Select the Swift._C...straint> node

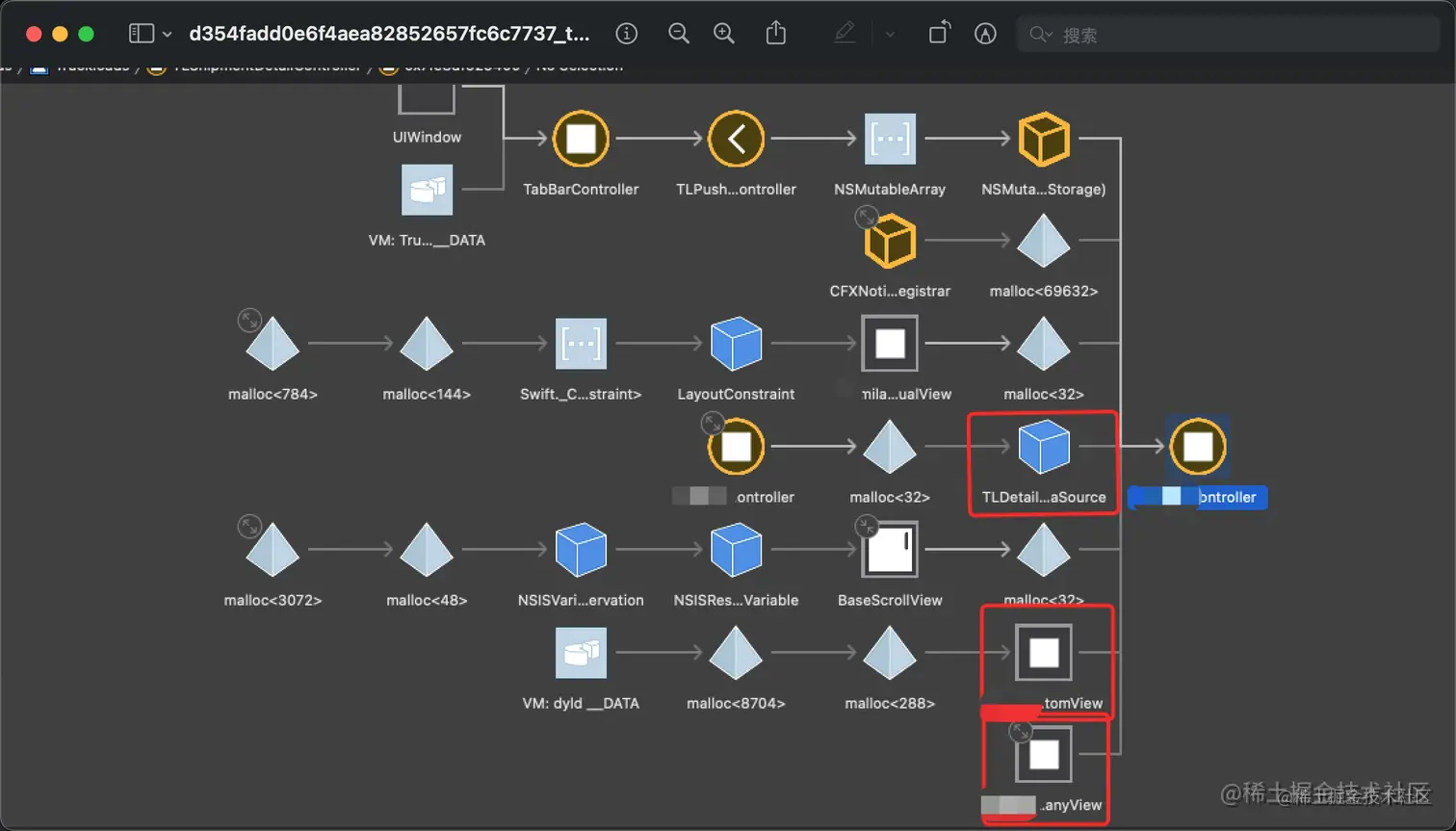(581, 344)
